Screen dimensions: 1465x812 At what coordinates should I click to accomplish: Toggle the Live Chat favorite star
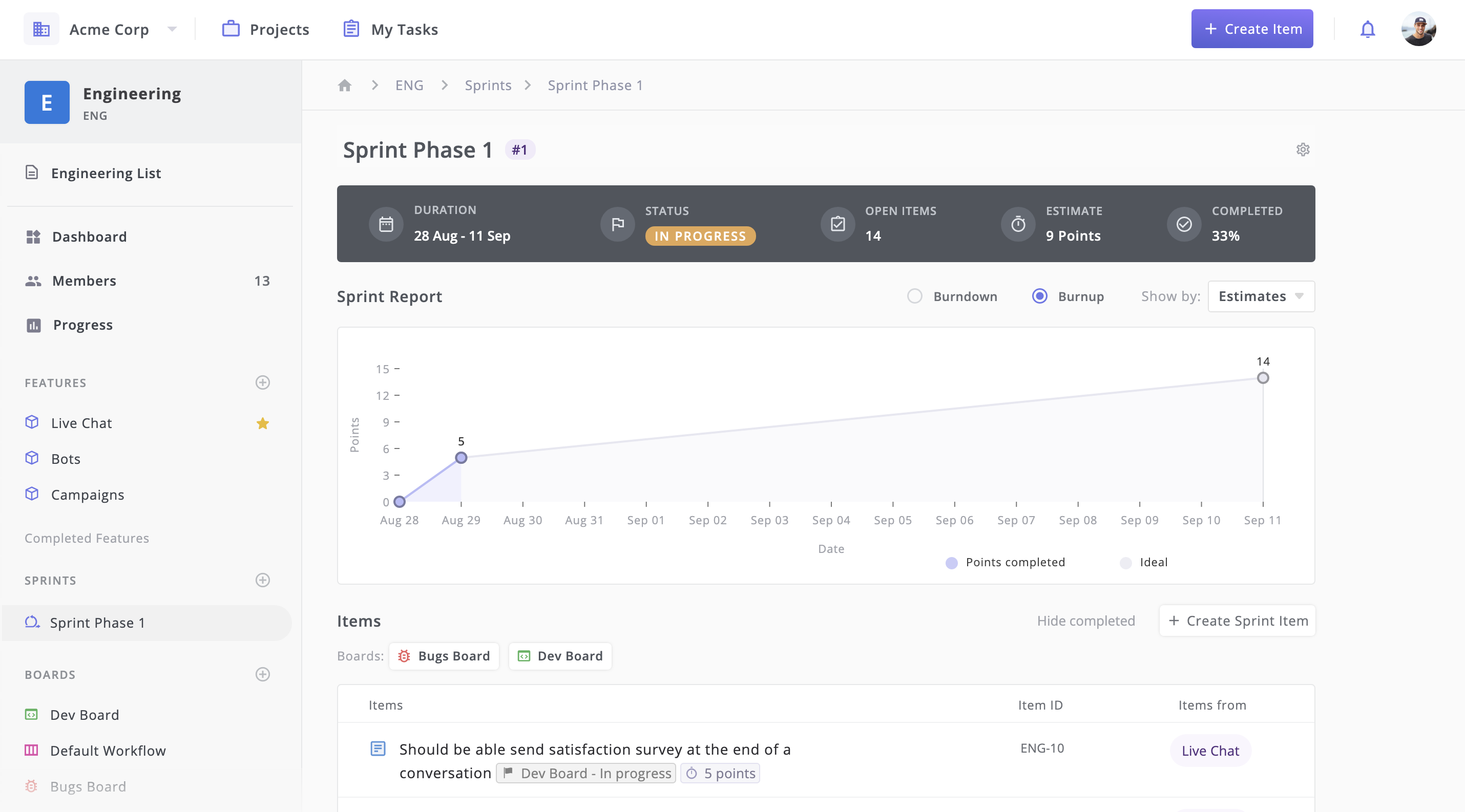pos(262,423)
